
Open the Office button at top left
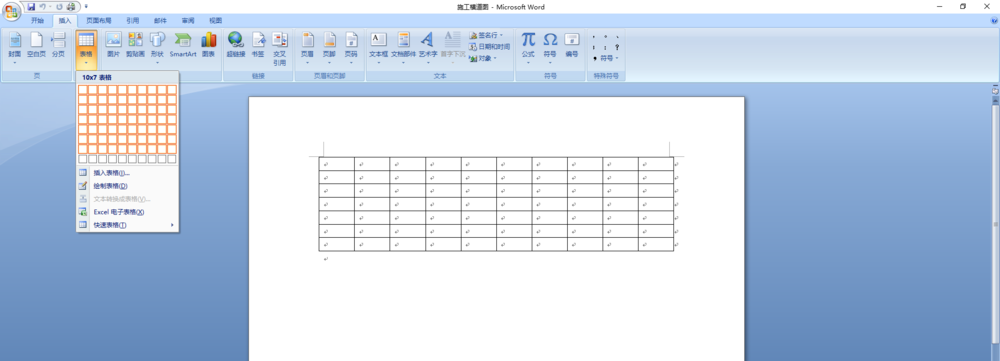pyautogui.click(x=11, y=11)
